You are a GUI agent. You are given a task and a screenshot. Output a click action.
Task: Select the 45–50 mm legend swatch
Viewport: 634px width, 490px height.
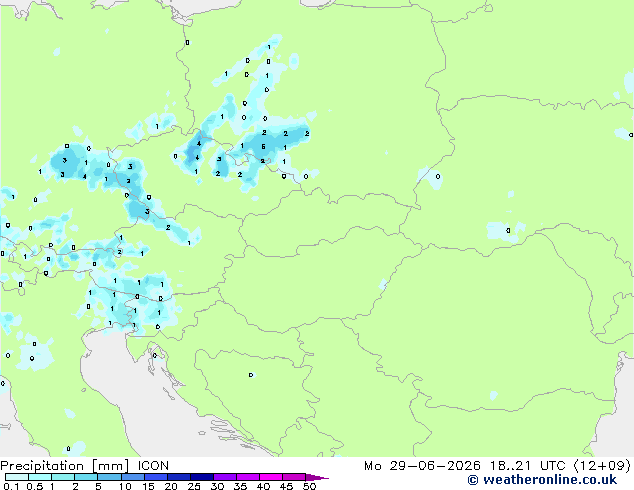294,477
